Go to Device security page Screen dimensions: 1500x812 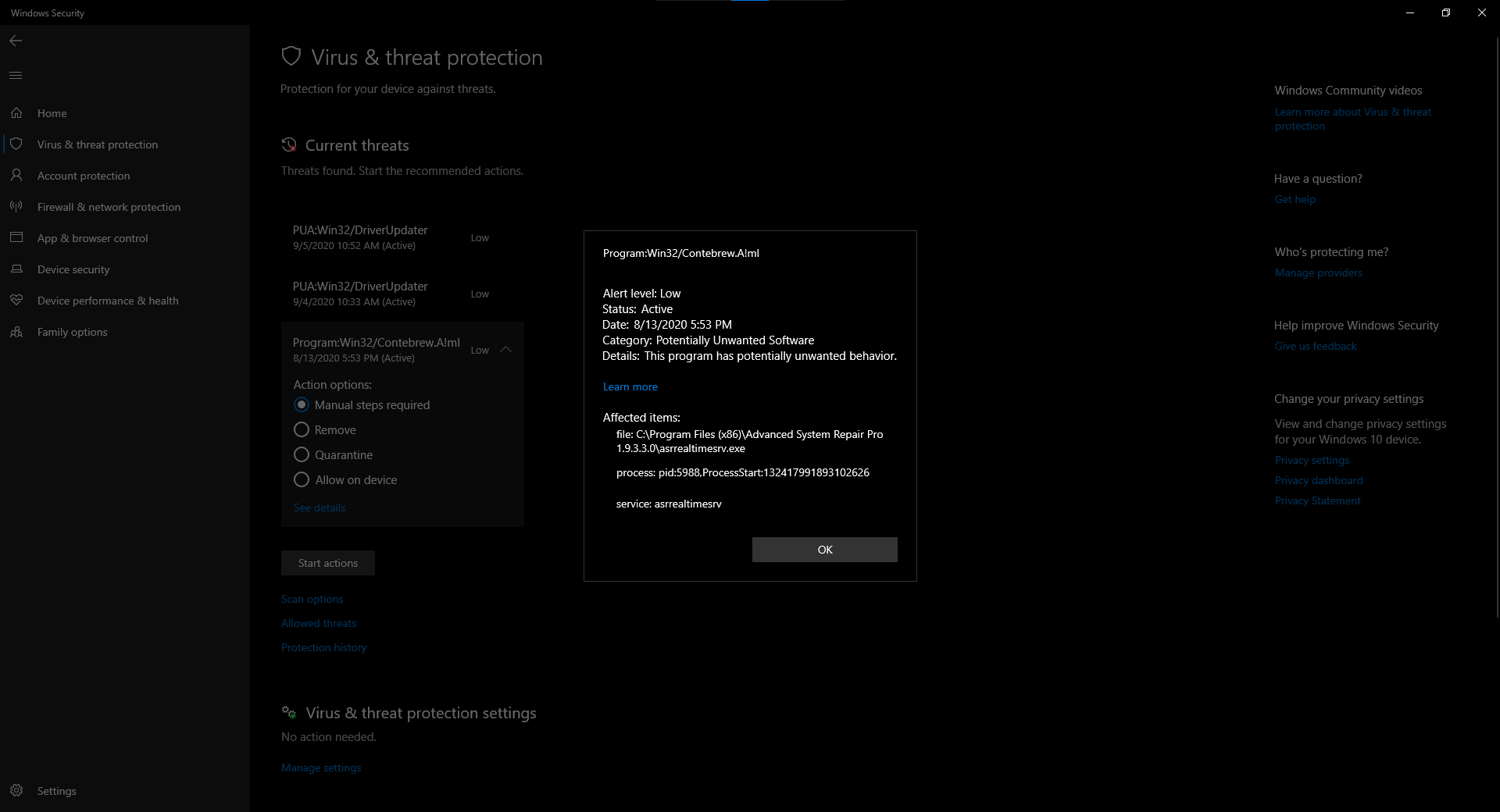(125, 269)
